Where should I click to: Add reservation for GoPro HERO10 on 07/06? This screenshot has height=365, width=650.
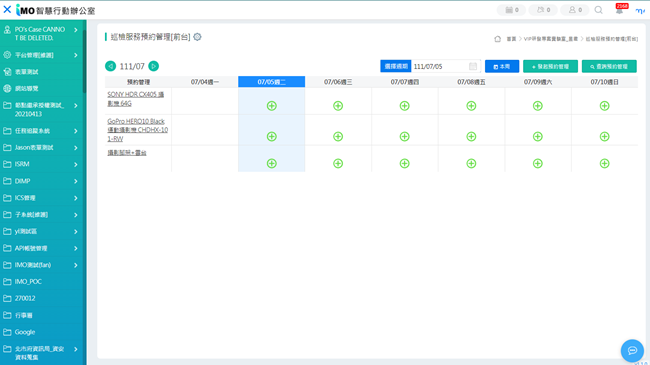click(338, 136)
